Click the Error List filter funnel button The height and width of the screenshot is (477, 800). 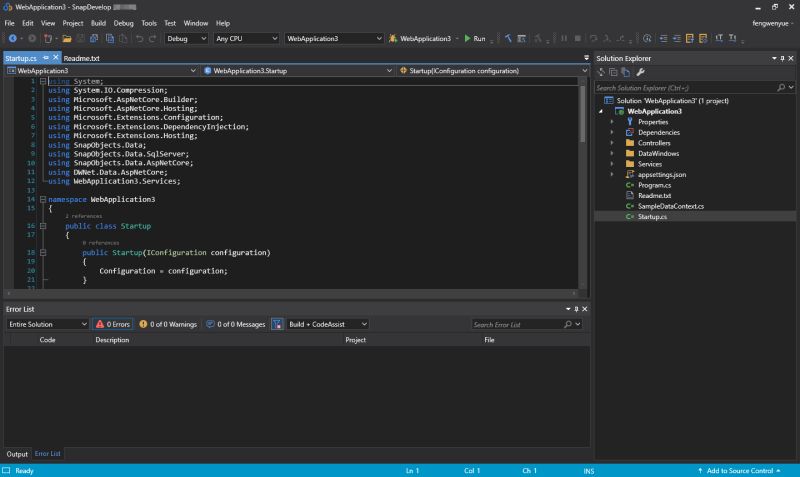[x=277, y=324]
